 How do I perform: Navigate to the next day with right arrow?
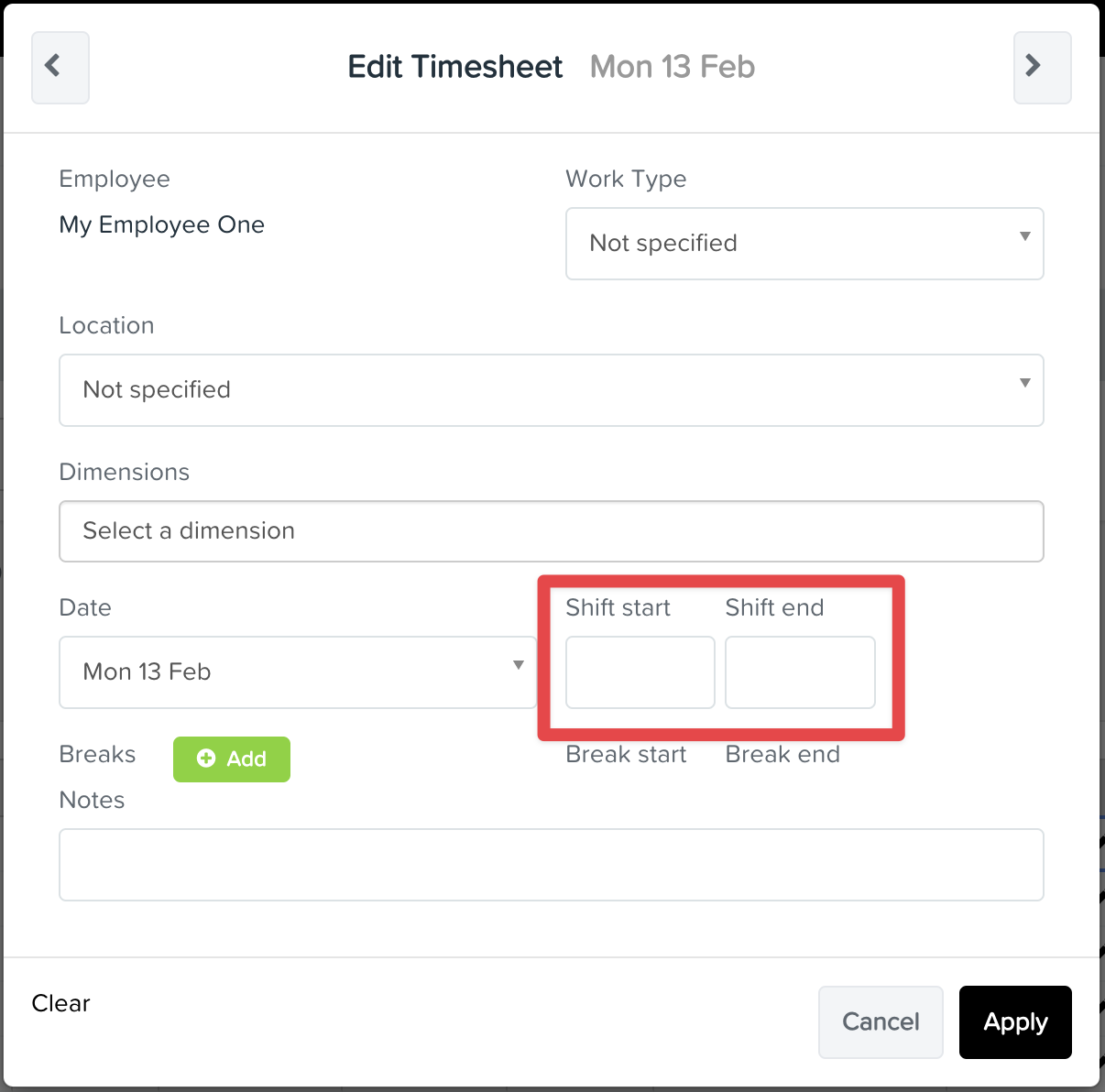tap(1042, 67)
